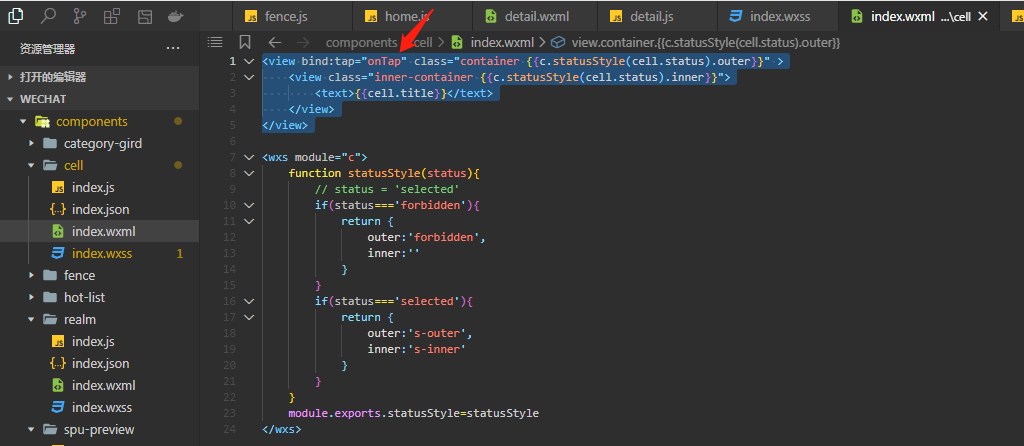This screenshot has width=1024, height=446.
Task: Expand the 打开的编辑器 section
Action: click(52, 77)
